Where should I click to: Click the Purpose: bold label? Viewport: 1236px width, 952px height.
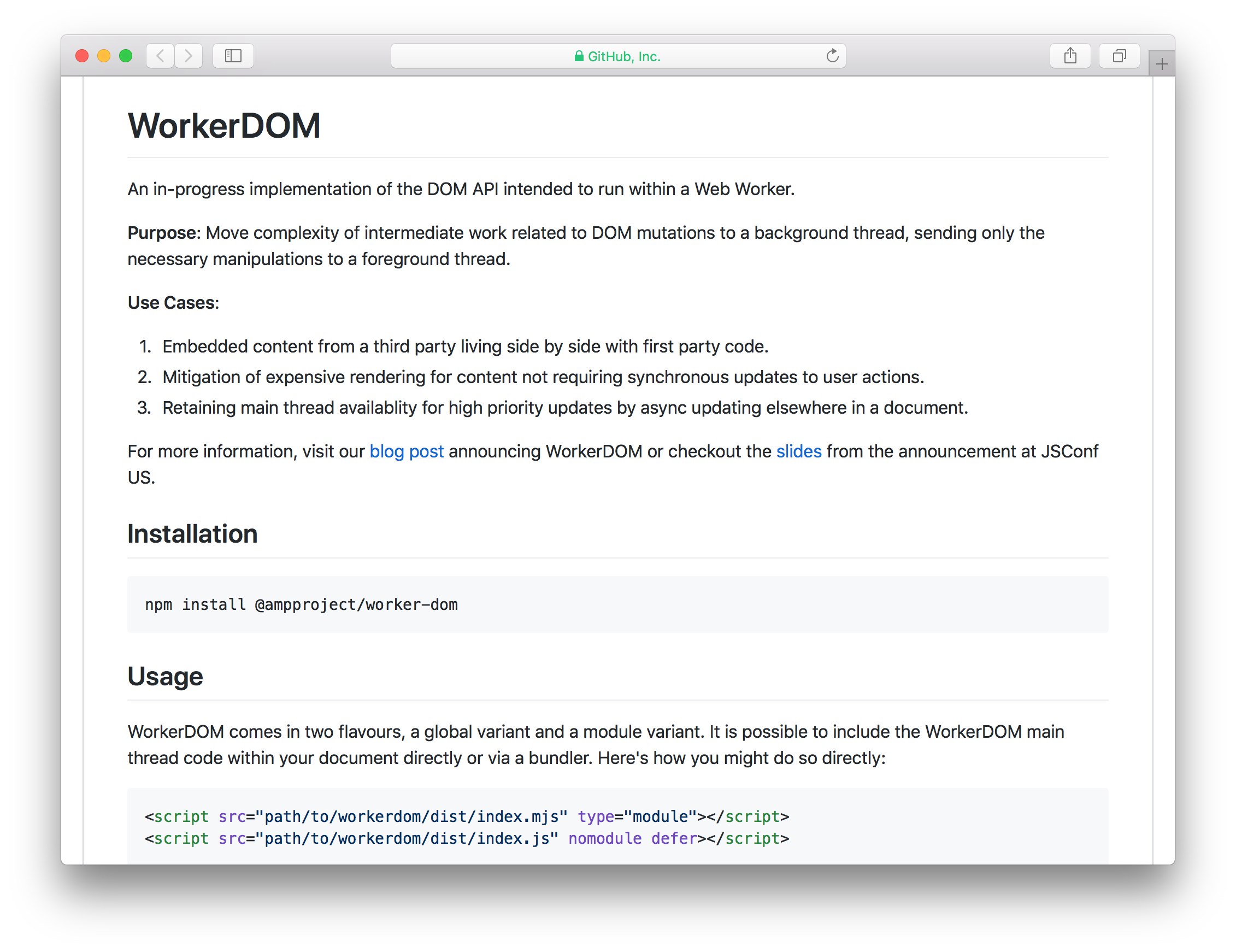(x=164, y=233)
